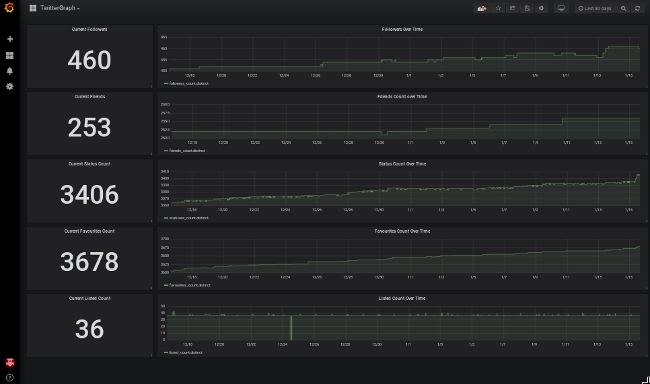This screenshot has width=650, height=384.
Task: Open the Current Listed Count panel menu
Action: pos(90,298)
